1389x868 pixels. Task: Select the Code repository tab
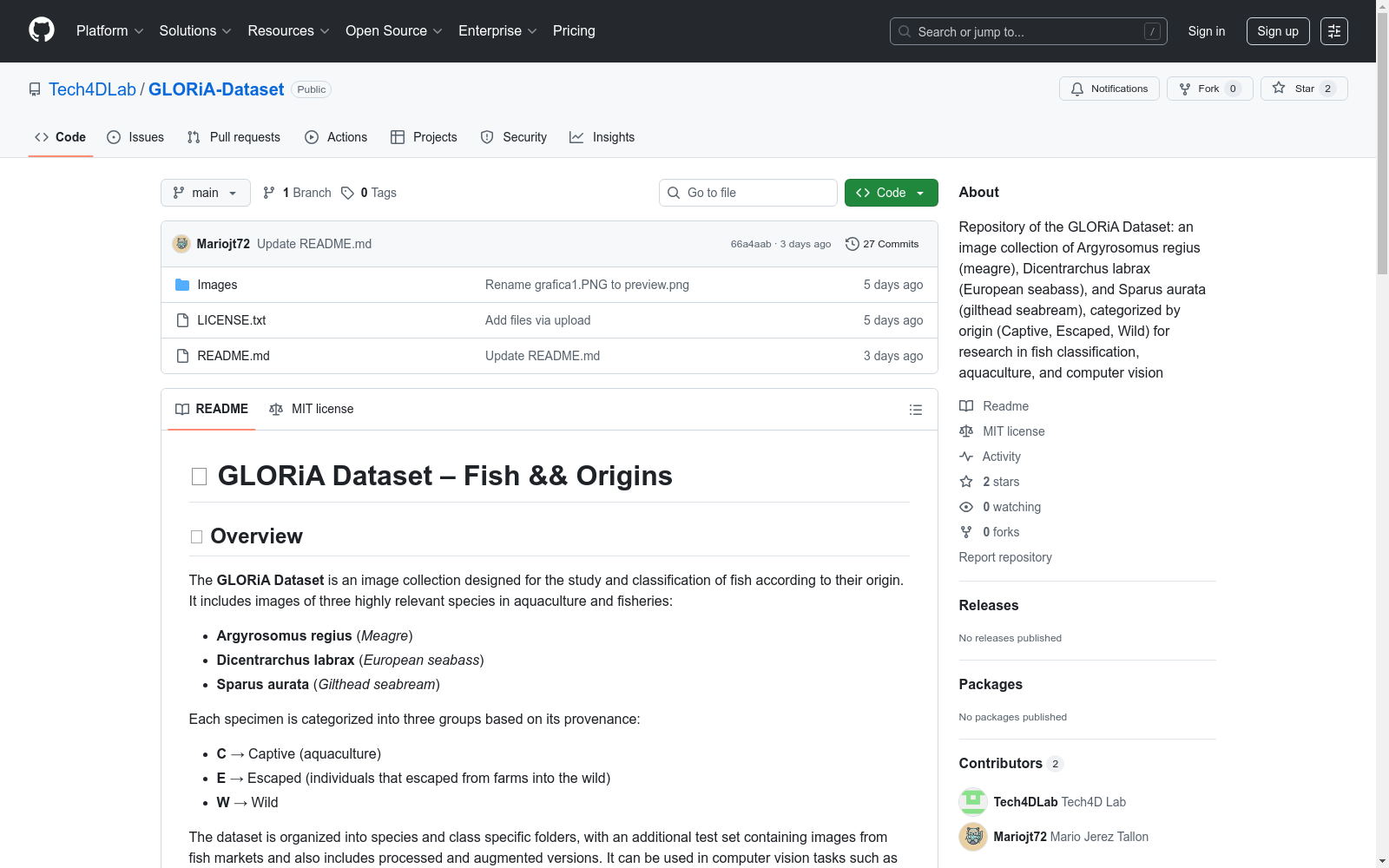click(61, 137)
